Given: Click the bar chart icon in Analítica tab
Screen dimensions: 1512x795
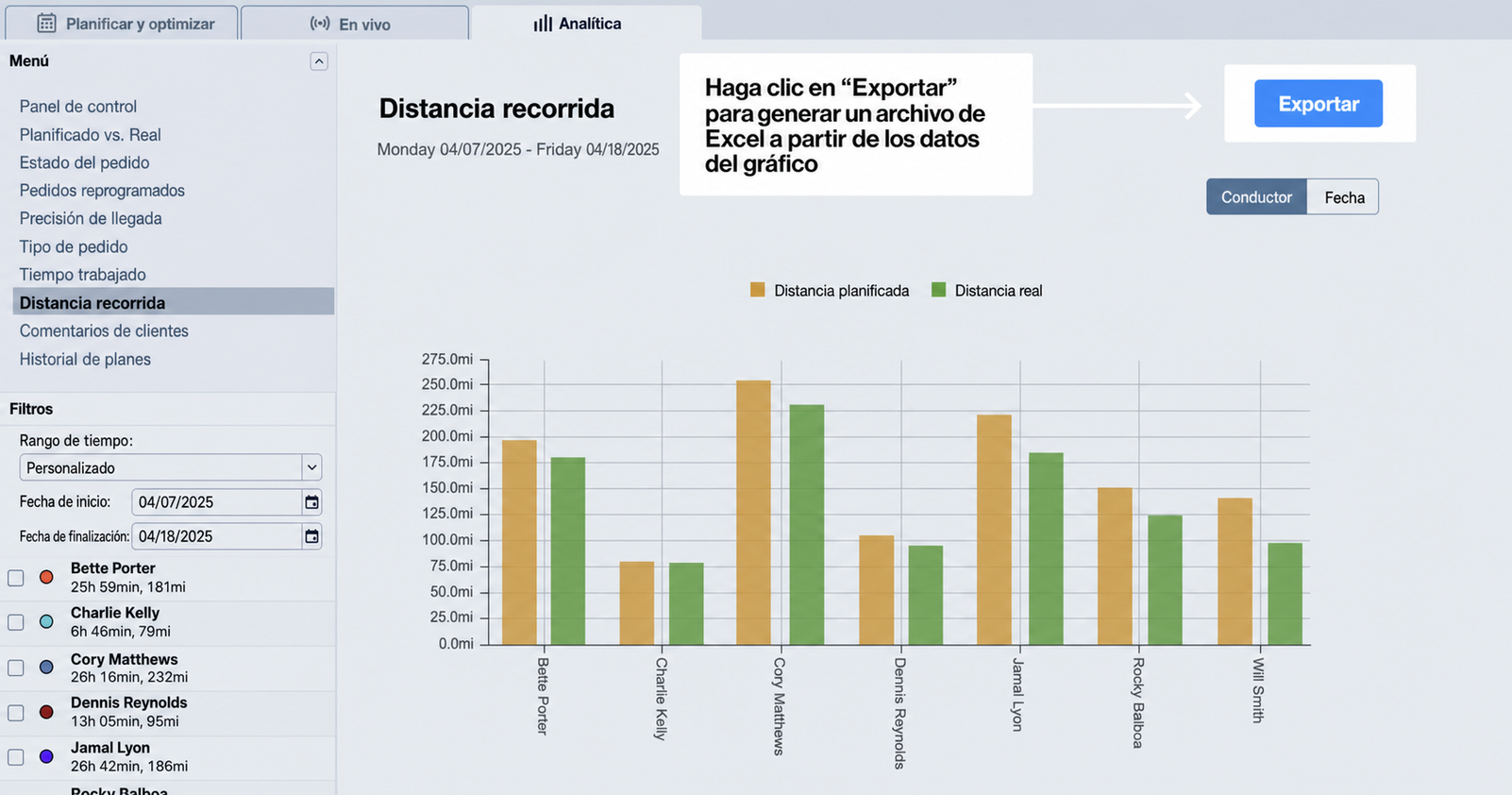Looking at the screenshot, I should point(543,24).
